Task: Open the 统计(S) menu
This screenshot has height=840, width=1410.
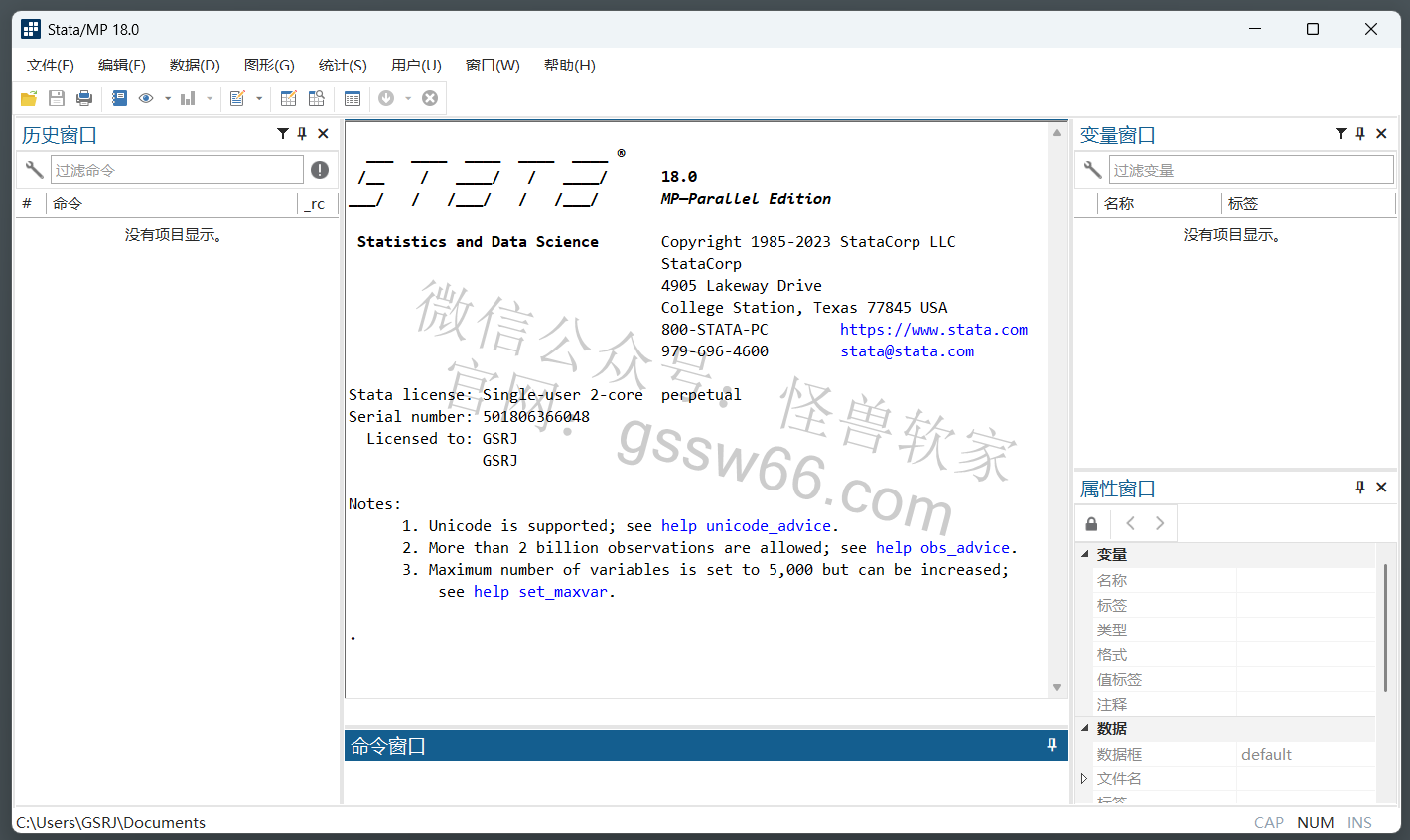Action: click(x=343, y=66)
